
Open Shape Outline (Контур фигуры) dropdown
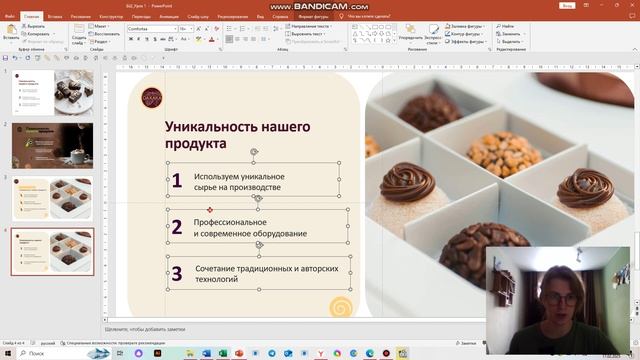pyautogui.click(x=465, y=34)
